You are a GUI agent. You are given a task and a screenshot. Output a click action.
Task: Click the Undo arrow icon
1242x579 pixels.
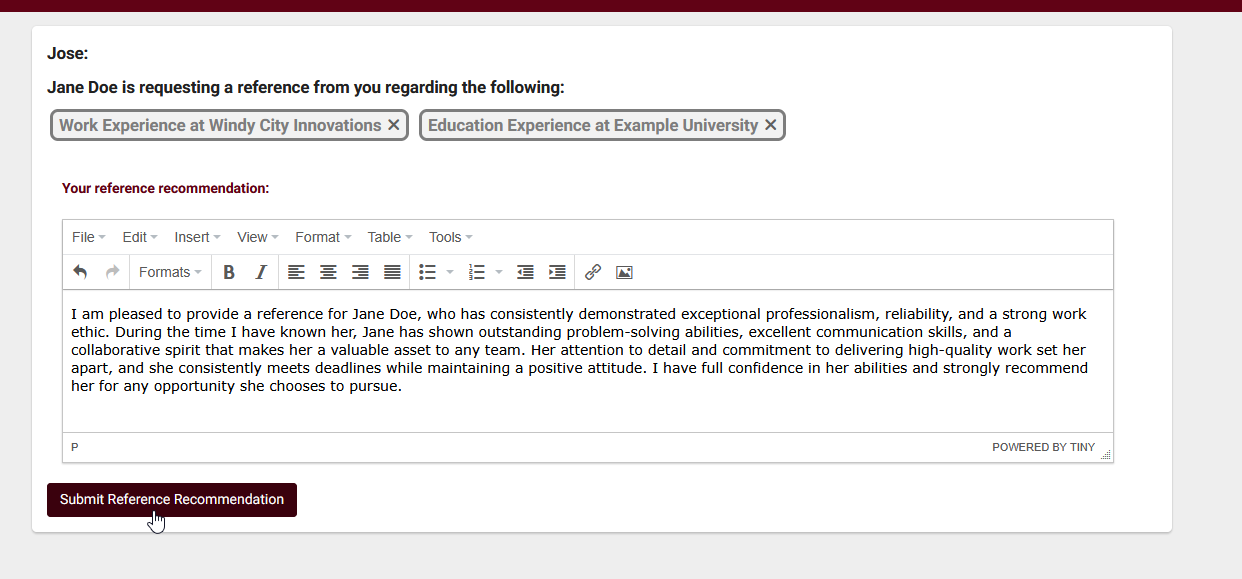point(81,272)
